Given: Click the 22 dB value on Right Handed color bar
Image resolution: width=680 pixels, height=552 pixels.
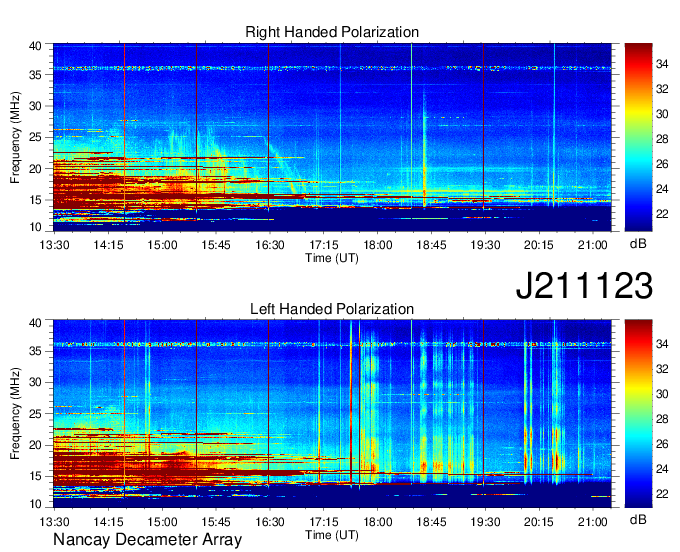Looking at the screenshot, I should click(x=662, y=214).
